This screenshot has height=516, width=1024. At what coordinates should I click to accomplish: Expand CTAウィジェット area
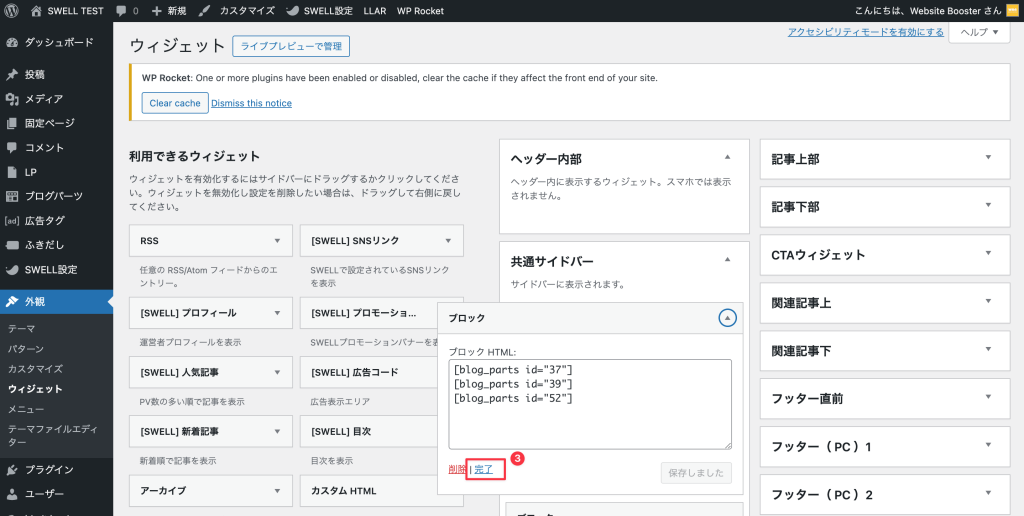tap(988, 253)
